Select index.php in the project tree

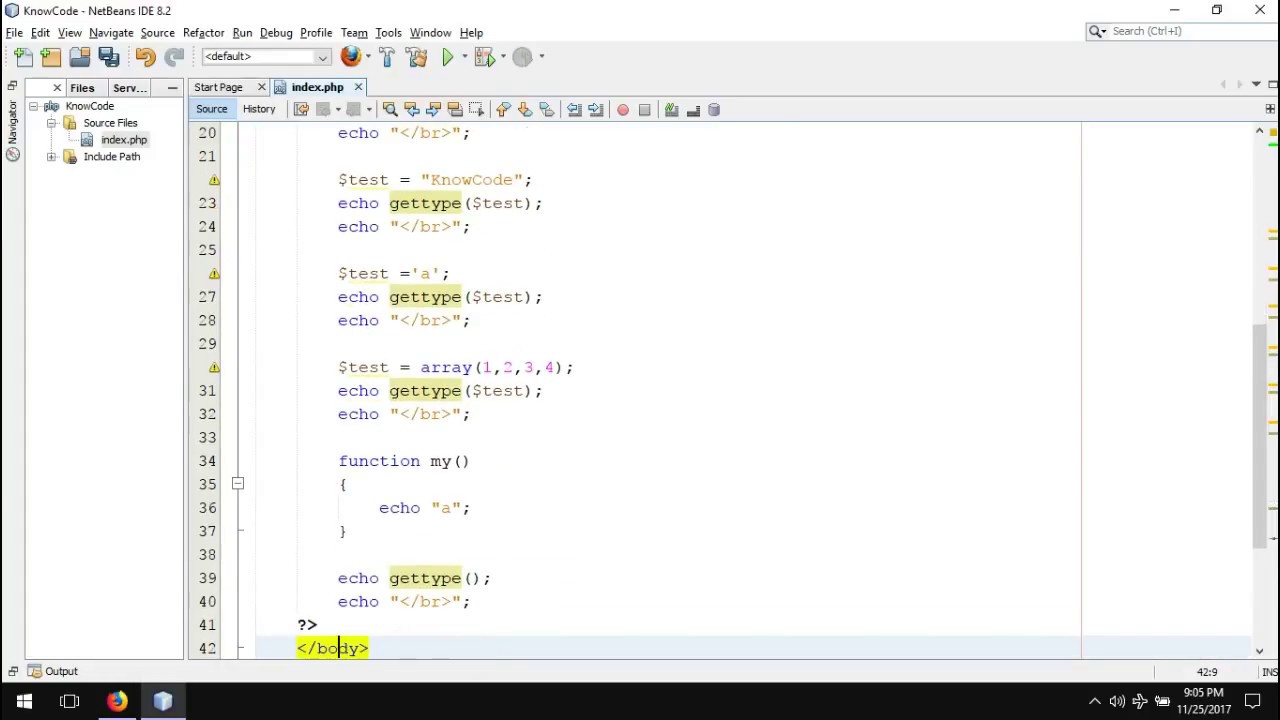123,140
